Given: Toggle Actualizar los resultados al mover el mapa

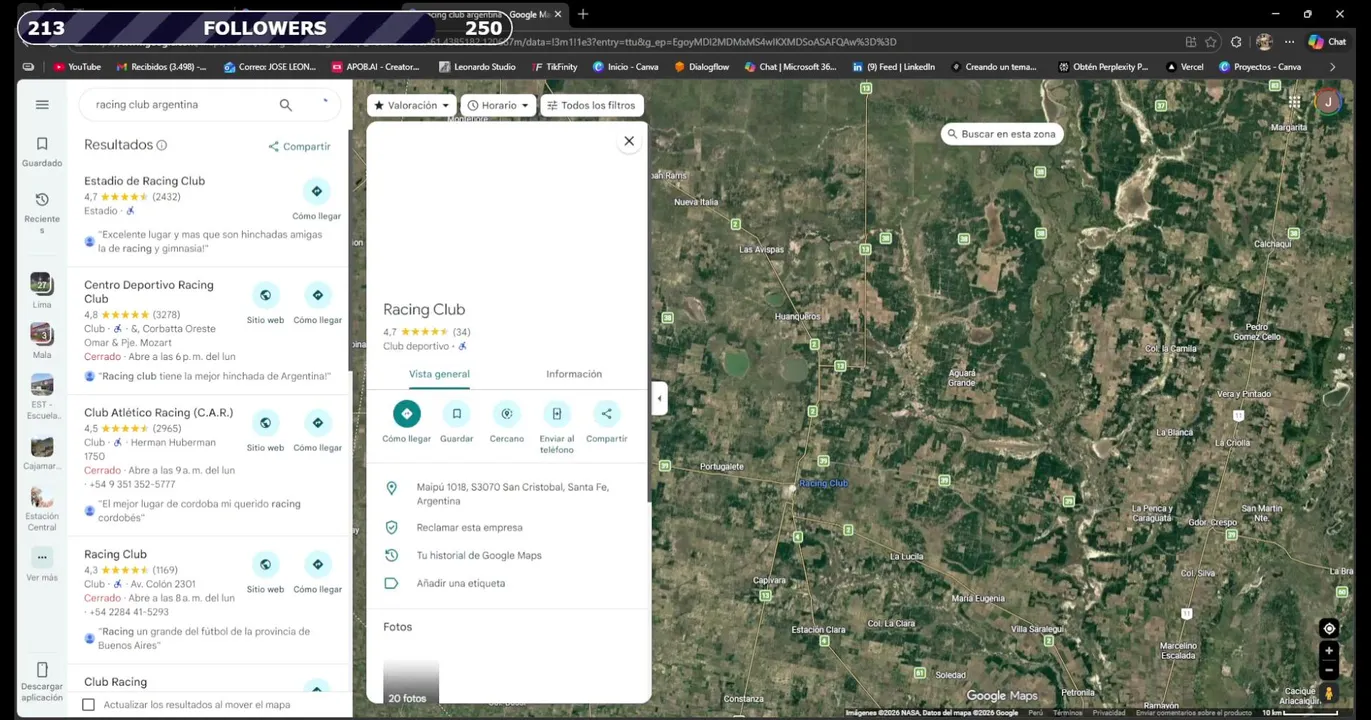Looking at the screenshot, I should [x=89, y=705].
